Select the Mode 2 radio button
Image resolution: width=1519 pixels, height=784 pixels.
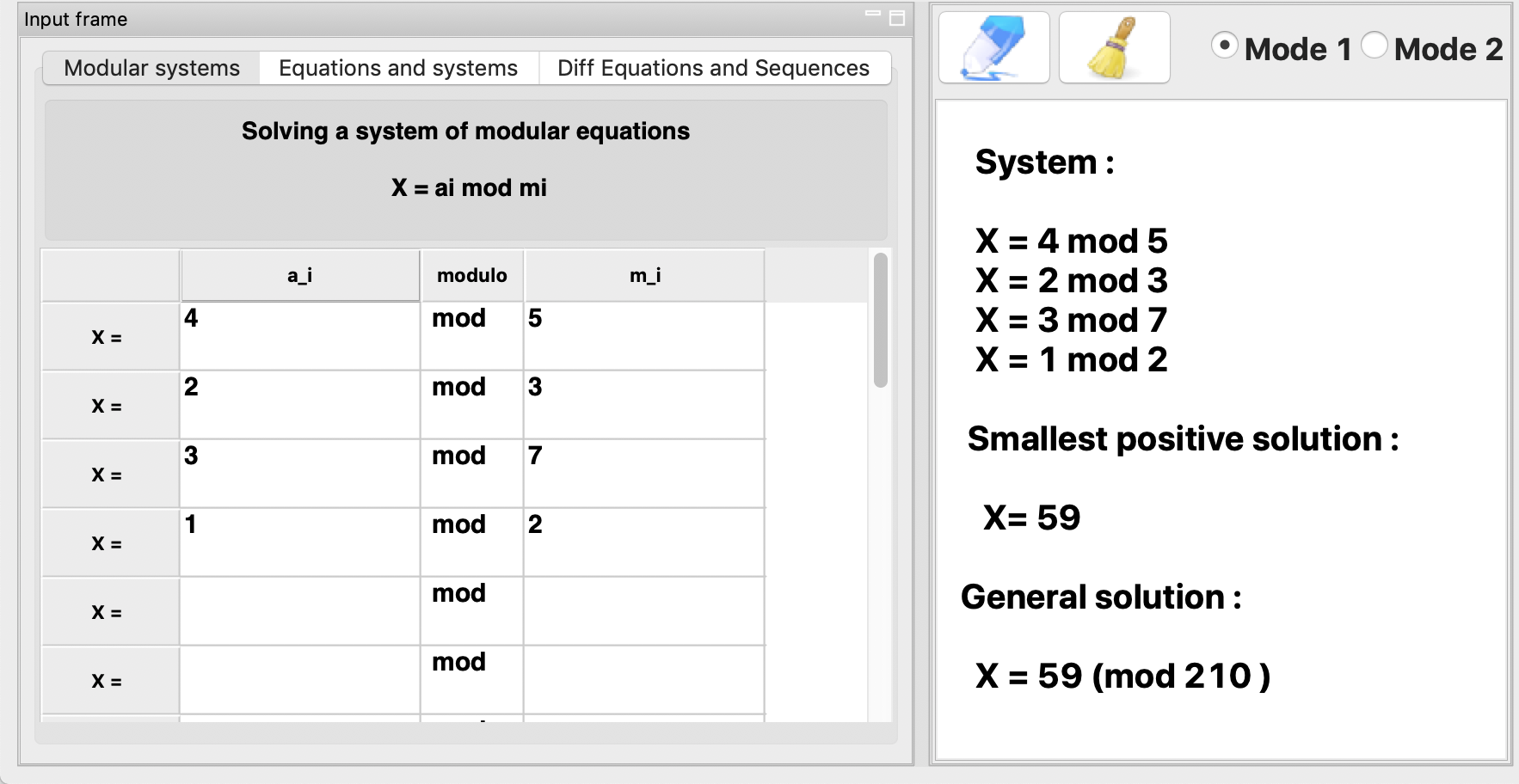coord(1374,46)
